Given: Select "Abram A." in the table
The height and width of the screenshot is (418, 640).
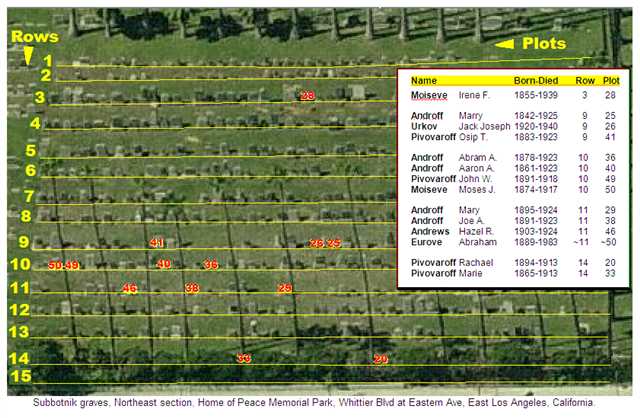Looking at the screenshot, I should pos(478,158).
